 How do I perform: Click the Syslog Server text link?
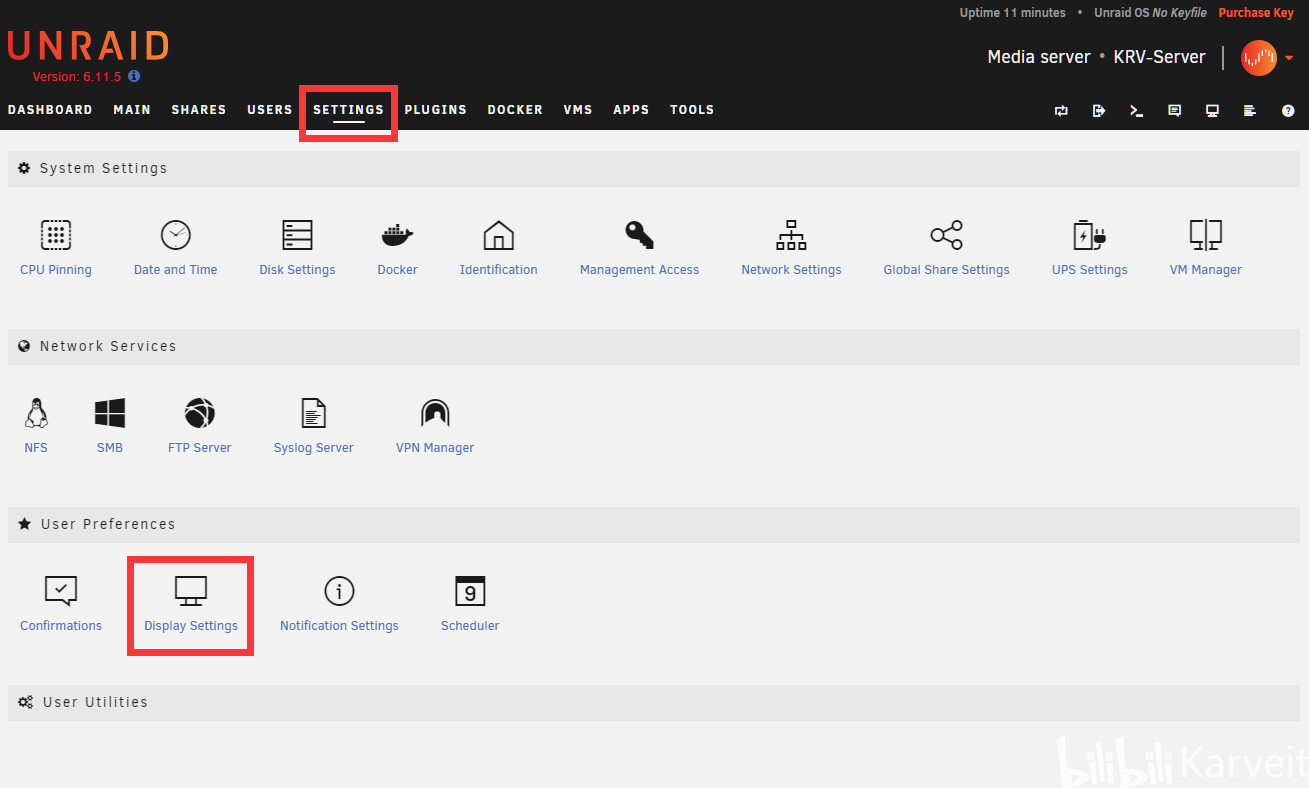314,448
